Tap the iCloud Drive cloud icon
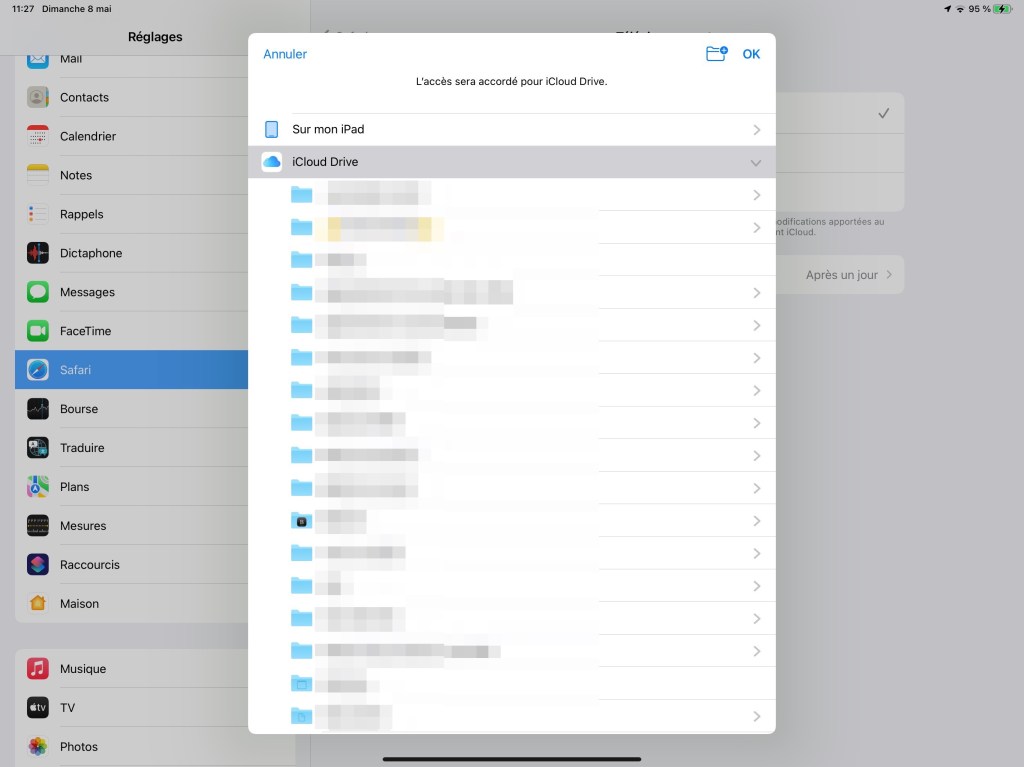1024x767 pixels. tap(271, 162)
